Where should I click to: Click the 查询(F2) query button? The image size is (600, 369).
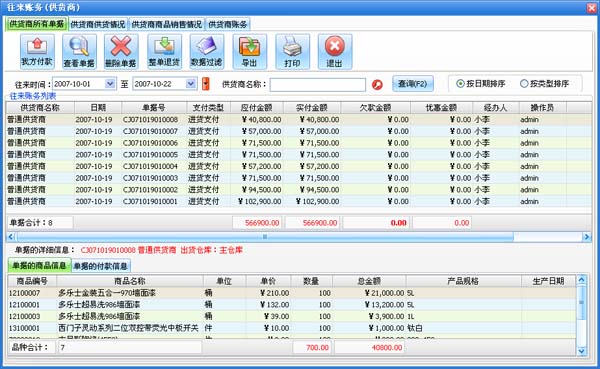(x=412, y=83)
